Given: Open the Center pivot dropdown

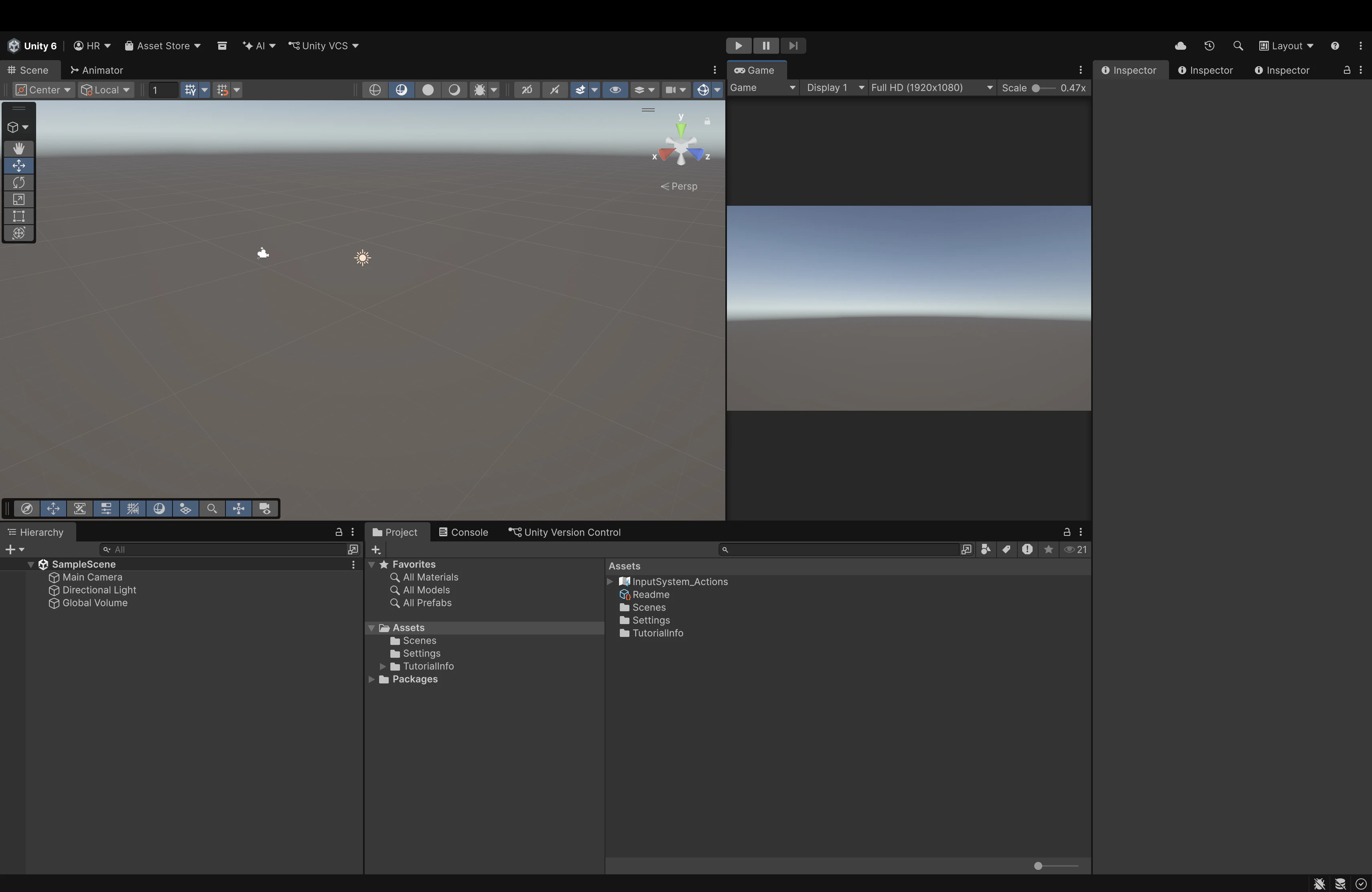Looking at the screenshot, I should click(43, 89).
